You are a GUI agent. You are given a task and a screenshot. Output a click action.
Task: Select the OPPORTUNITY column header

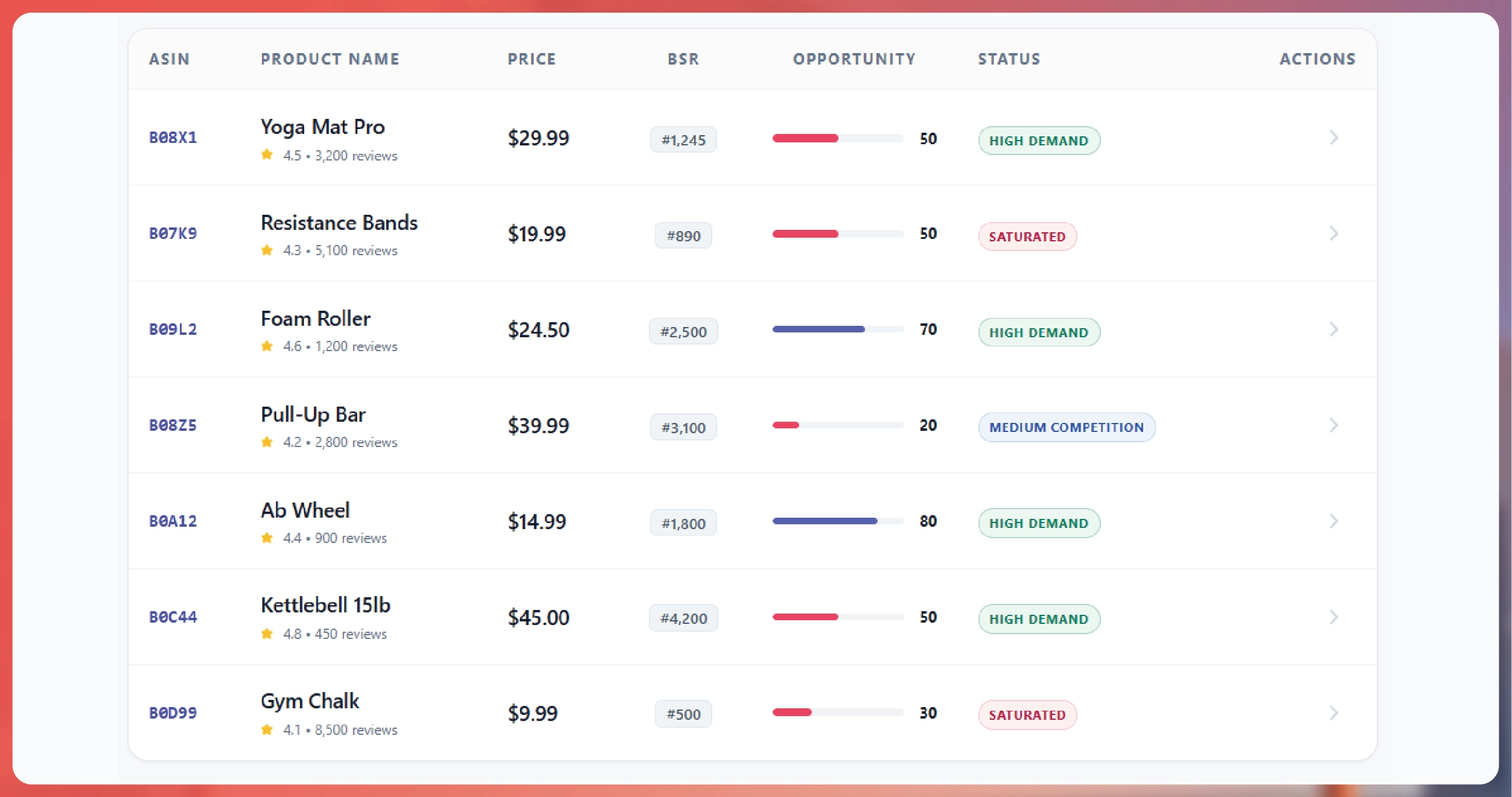[854, 59]
